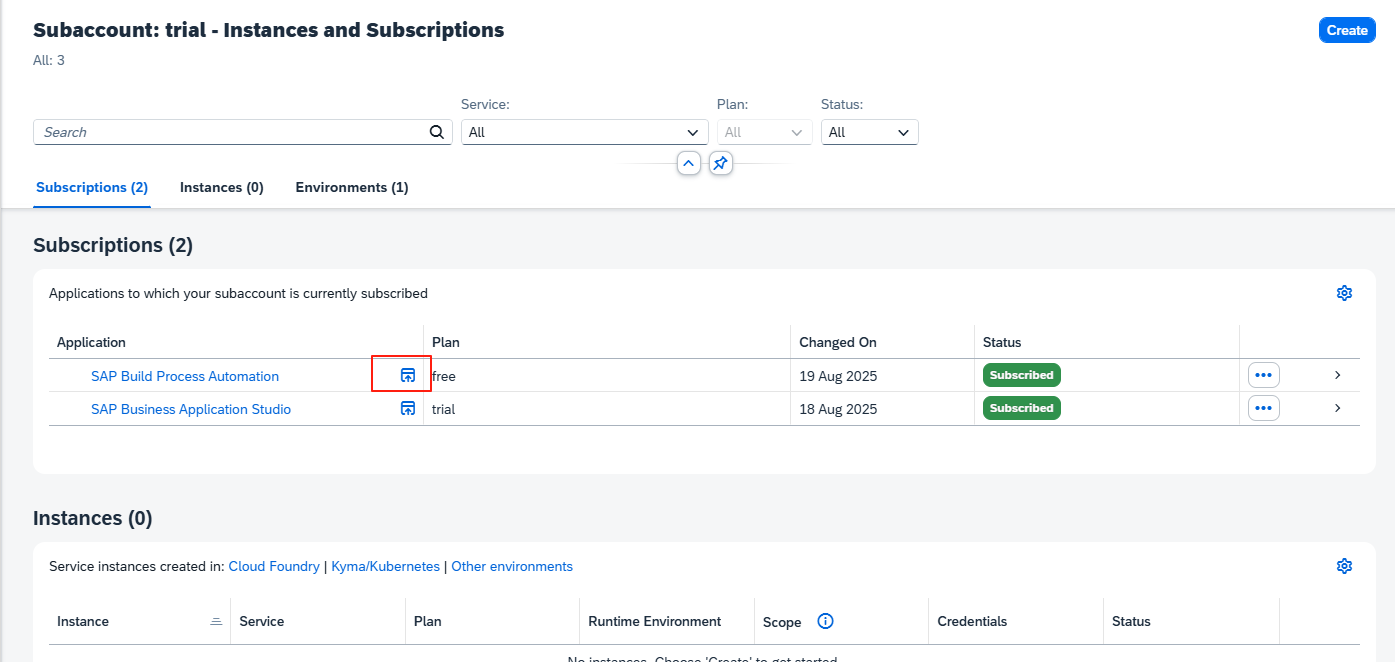Viewport: 1395px width, 662px height.
Task: Open Subscriptions table settings gear
Action: click(x=1344, y=293)
